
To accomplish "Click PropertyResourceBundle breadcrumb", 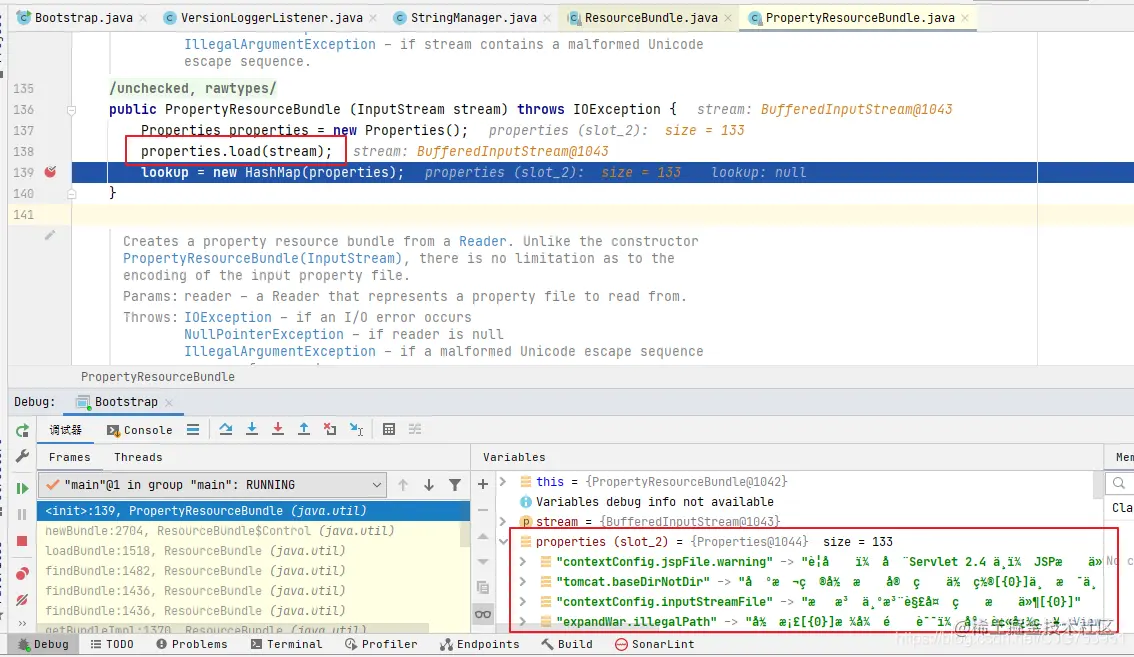I will (158, 377).
